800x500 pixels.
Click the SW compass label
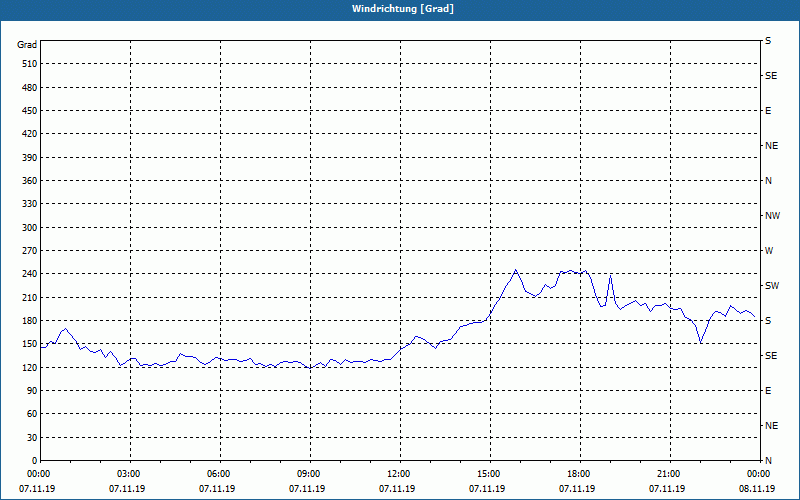point(772,286)
